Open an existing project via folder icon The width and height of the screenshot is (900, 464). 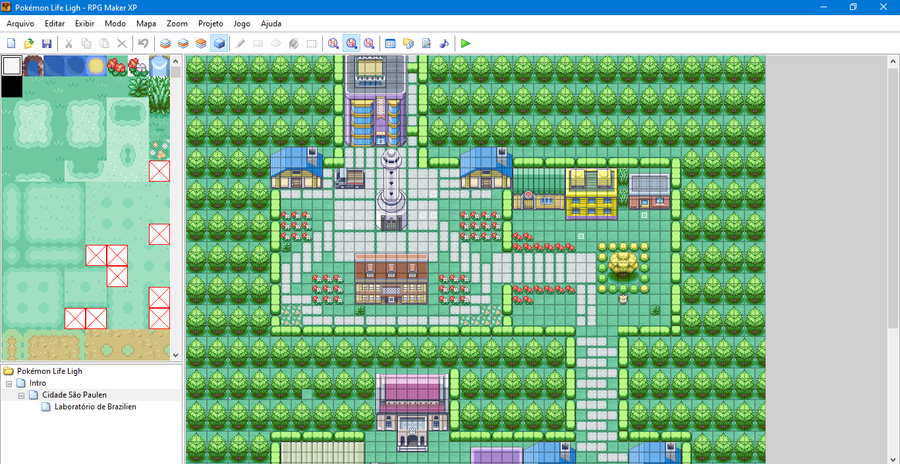pyautogui.click(x=29, y=43)
